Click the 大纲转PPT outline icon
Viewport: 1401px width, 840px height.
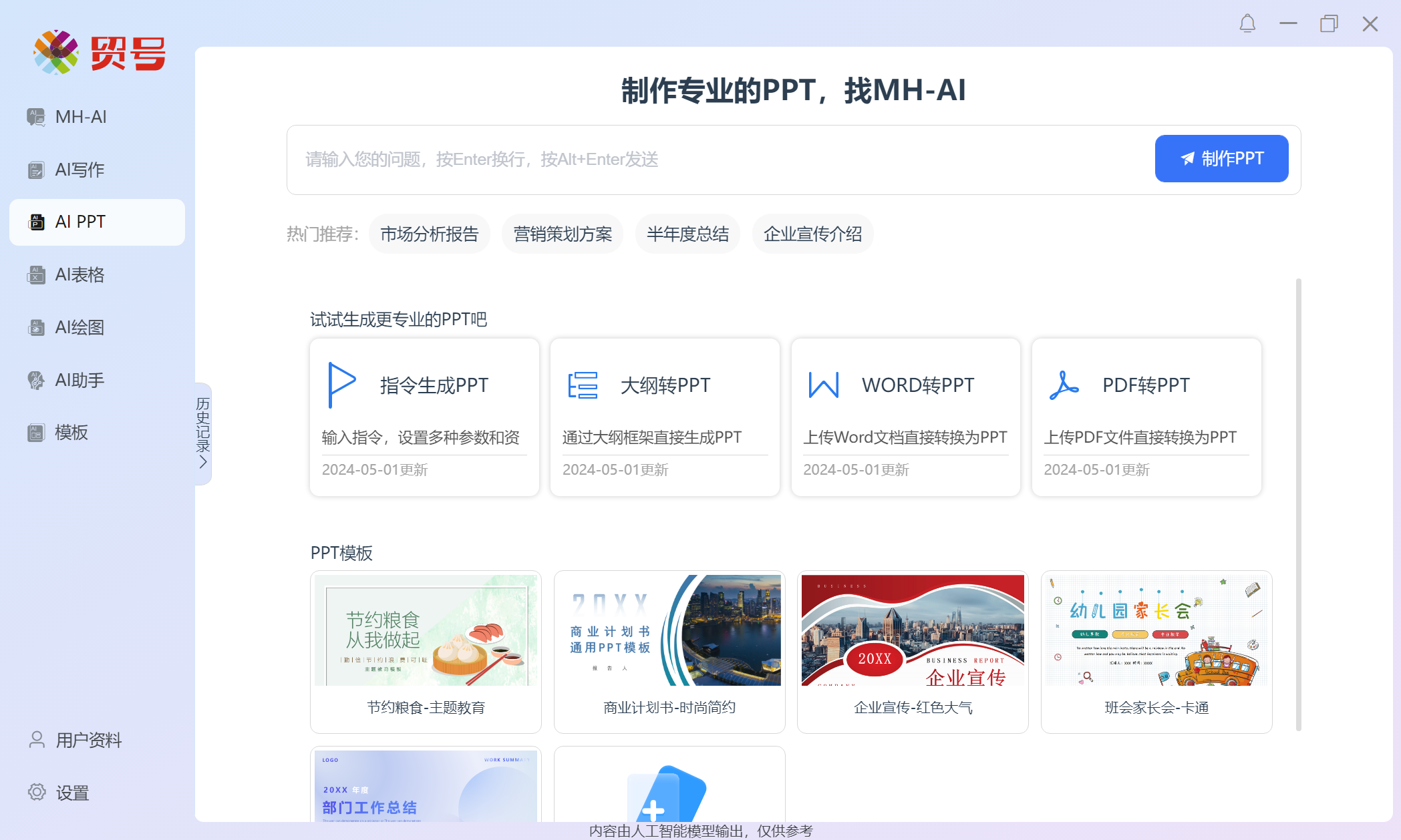[583, 385]
